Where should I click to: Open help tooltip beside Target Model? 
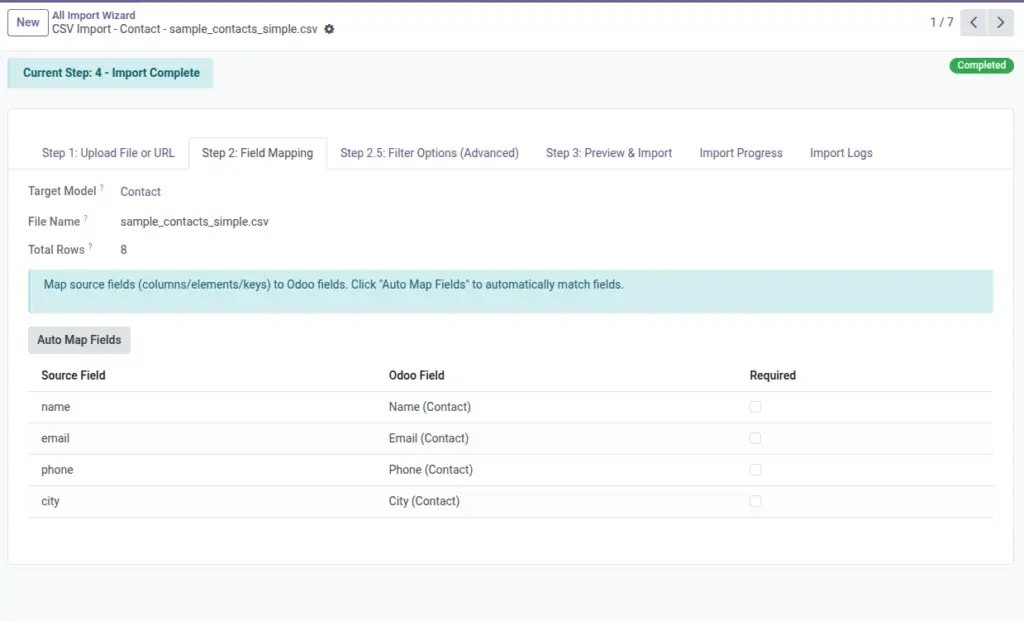(102, 187)
